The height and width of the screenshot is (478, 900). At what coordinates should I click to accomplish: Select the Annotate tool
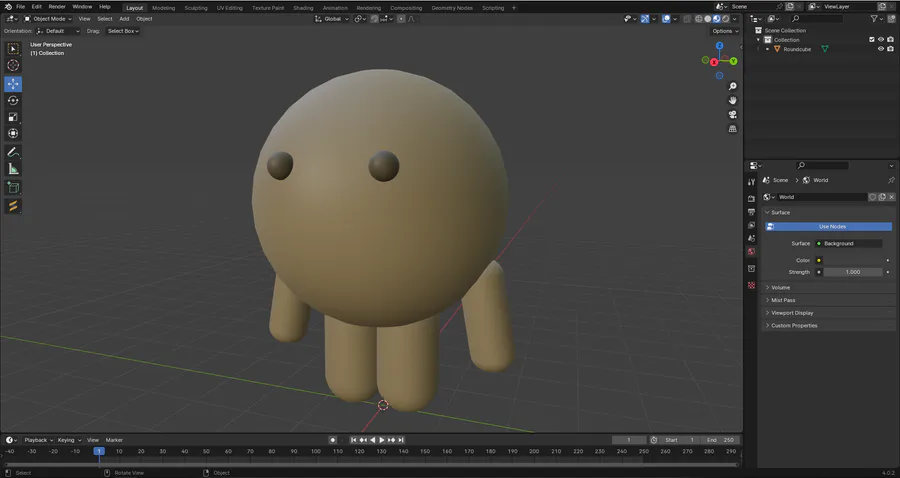[13, 153]
